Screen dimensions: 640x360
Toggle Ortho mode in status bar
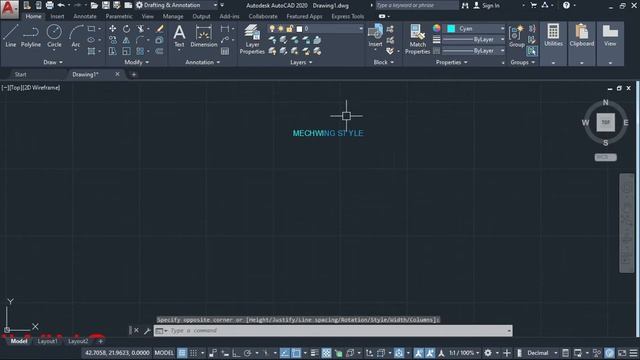pos(236,353)
